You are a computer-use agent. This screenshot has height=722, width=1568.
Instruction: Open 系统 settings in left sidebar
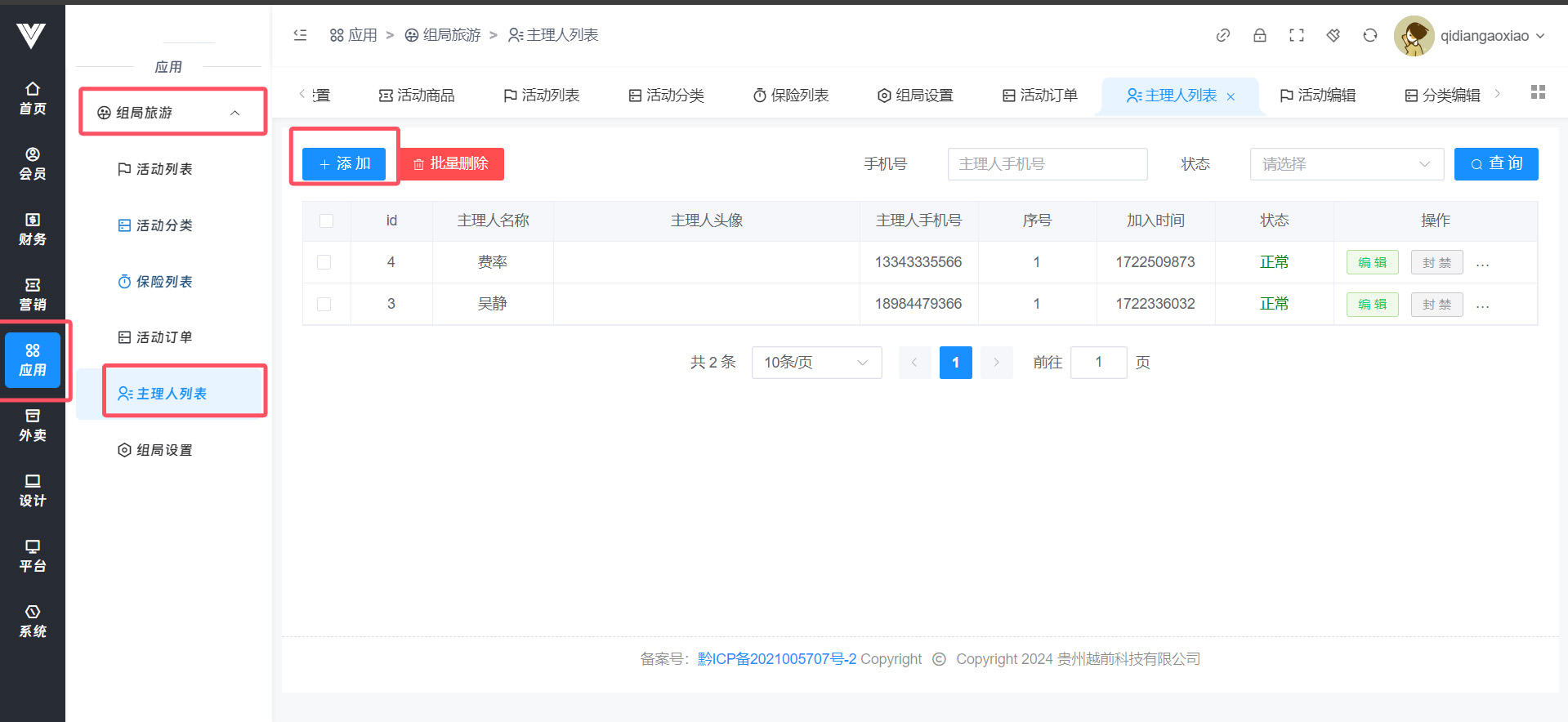33,621
